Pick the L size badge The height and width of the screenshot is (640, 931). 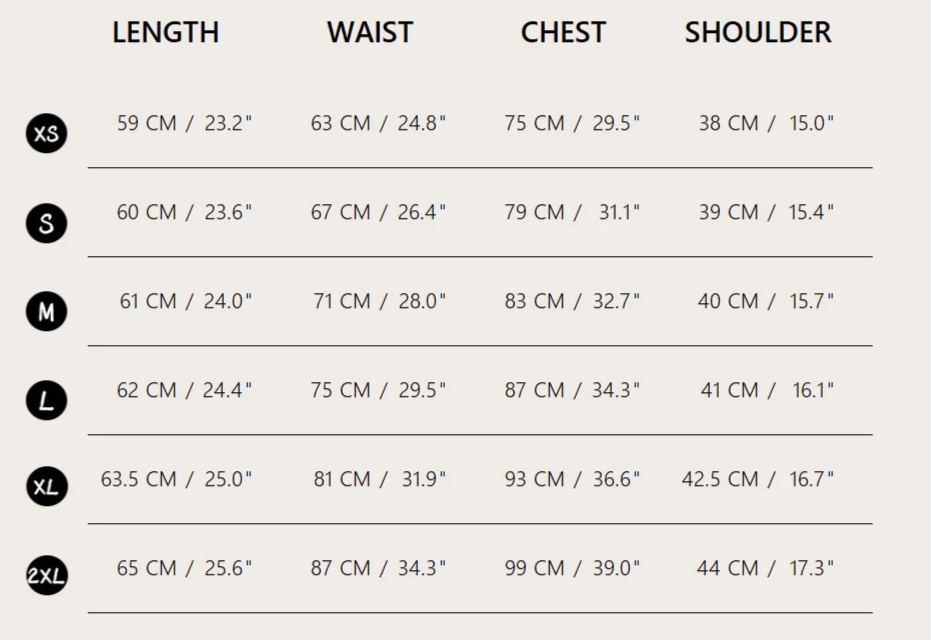[46, 401]
